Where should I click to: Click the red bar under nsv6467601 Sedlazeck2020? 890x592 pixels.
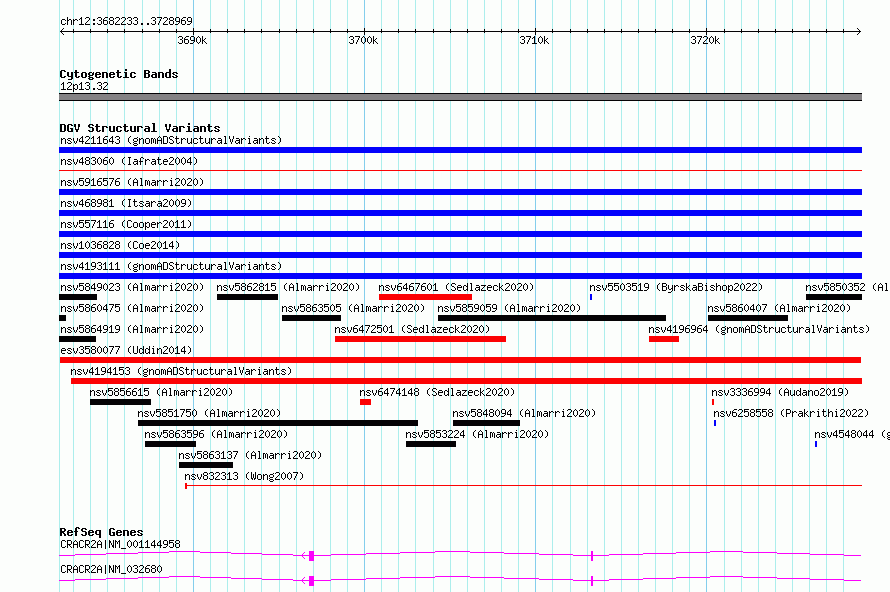[x=426, y=297]
